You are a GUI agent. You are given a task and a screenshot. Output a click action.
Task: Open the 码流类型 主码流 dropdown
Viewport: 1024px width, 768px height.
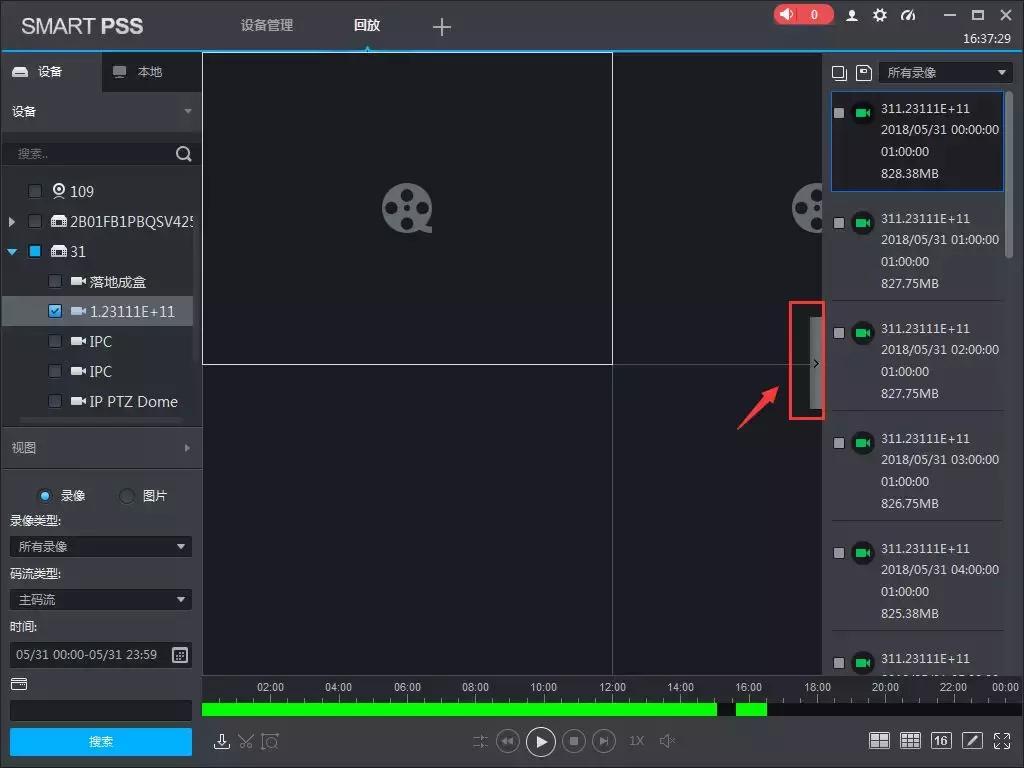(x=100, y=600)
